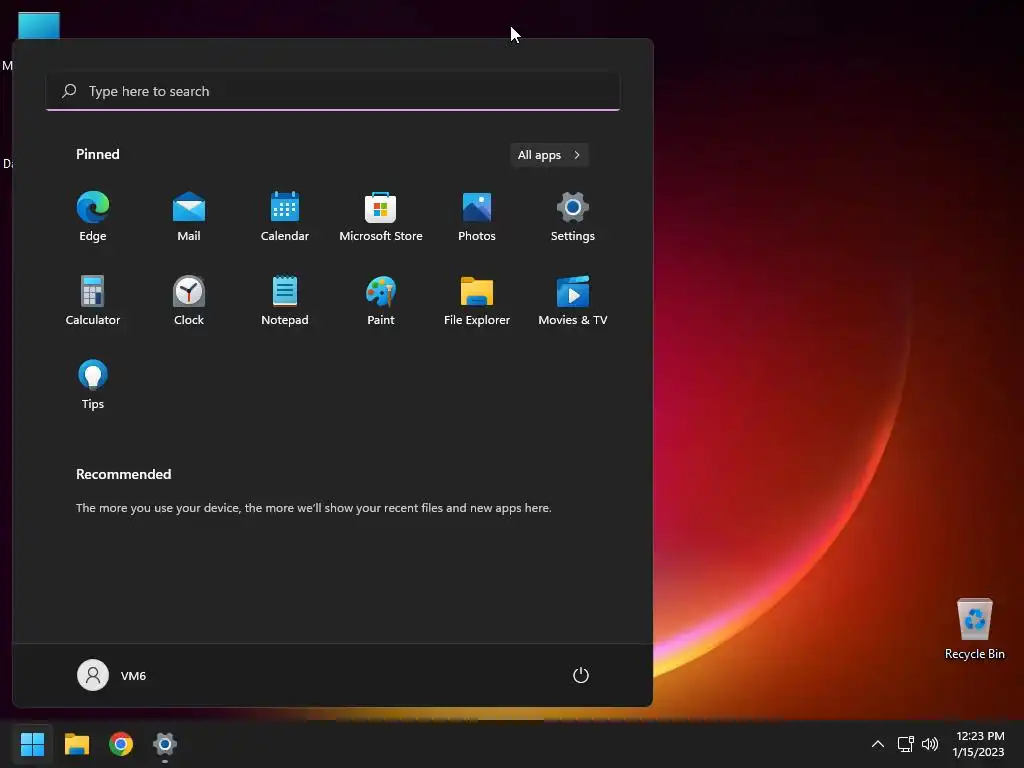The width and height of the screenshot is (1024, 768).
Task: Launch the Photos app
Action: coord(477,217)
